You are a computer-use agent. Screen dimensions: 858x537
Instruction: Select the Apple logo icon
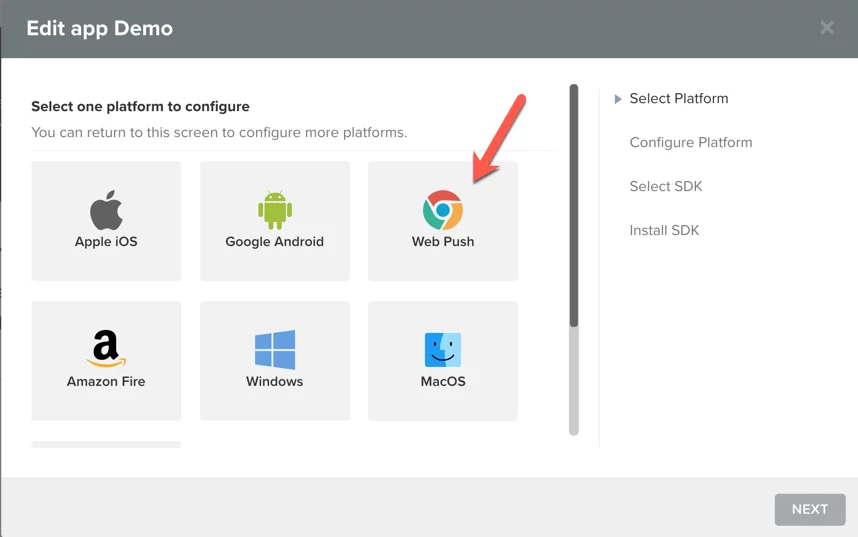pos(106,211)
